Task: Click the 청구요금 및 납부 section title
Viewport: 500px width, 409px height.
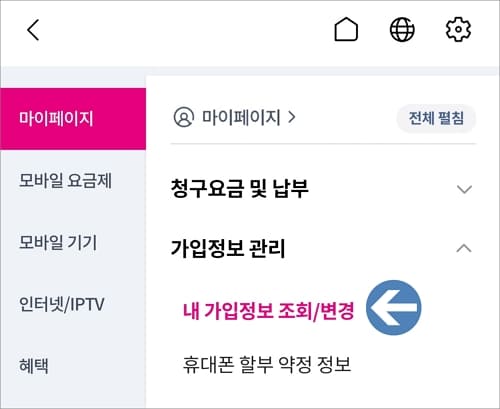Action: 239,189
